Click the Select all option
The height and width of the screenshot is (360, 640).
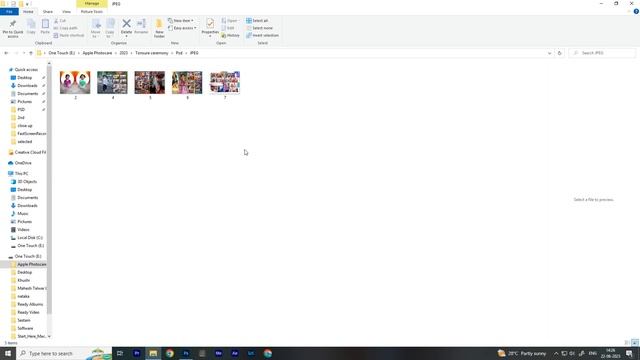point(257,21)
